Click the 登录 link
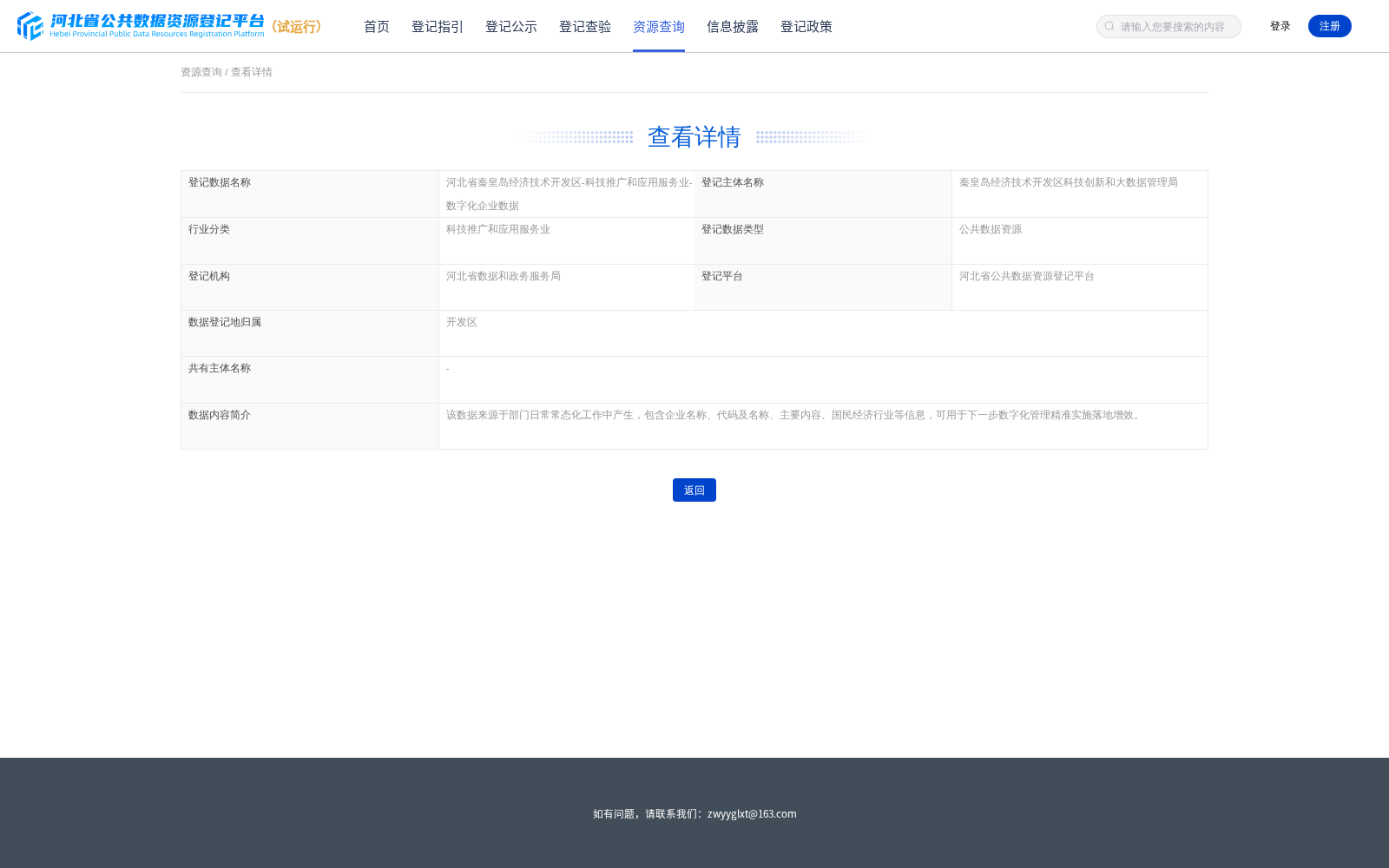Viewport: 1389px width, 868px height. [1280, 26]
